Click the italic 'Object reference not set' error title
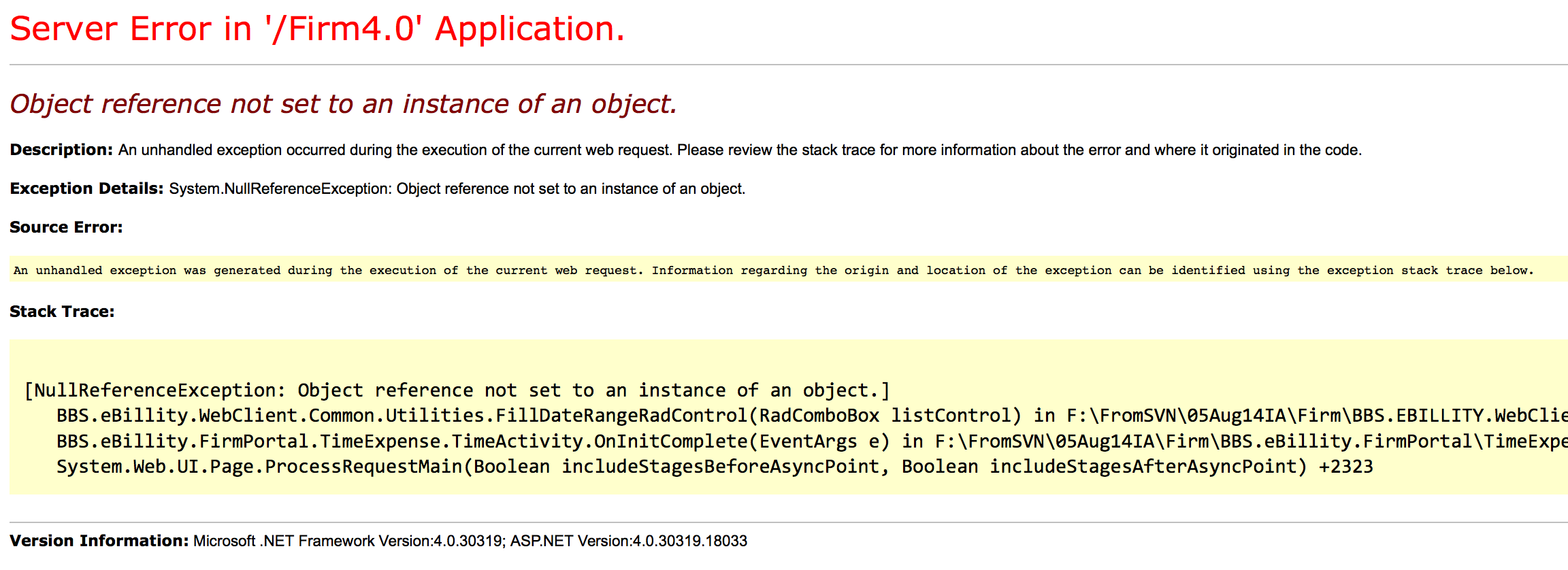1568x570 pixels. click(343, 104)
